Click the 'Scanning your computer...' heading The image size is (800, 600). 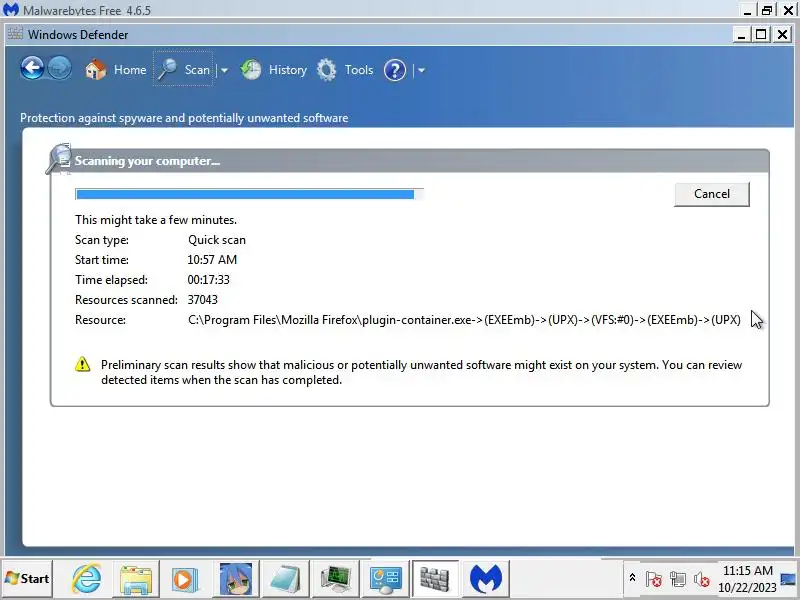click(147, 161)
